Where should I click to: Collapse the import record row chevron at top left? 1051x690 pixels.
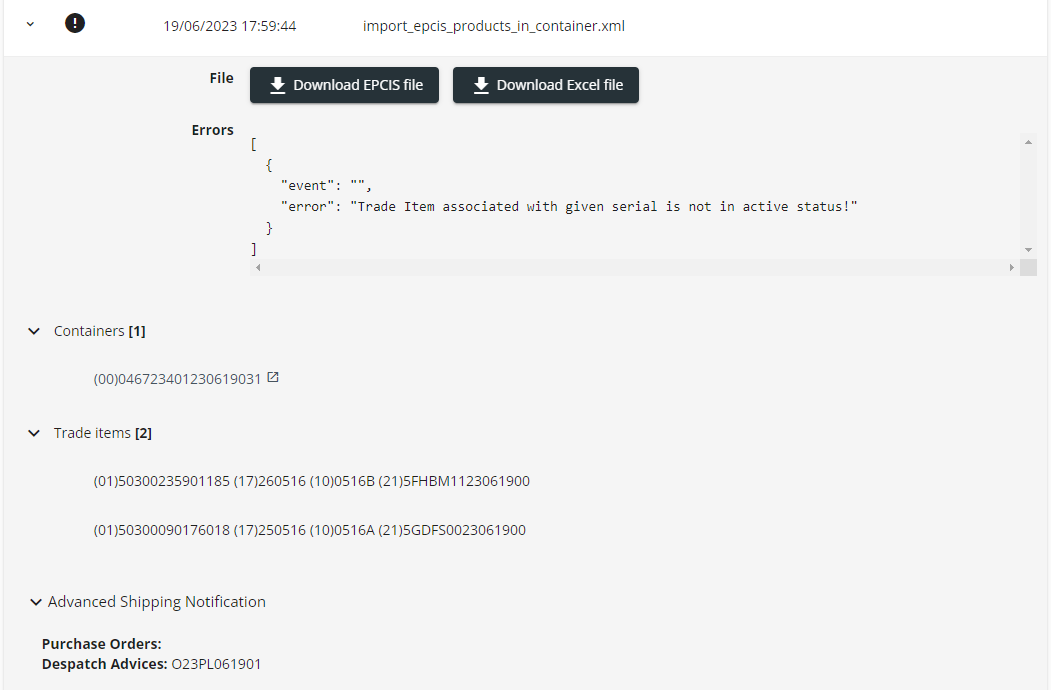(x=29, y=22)
